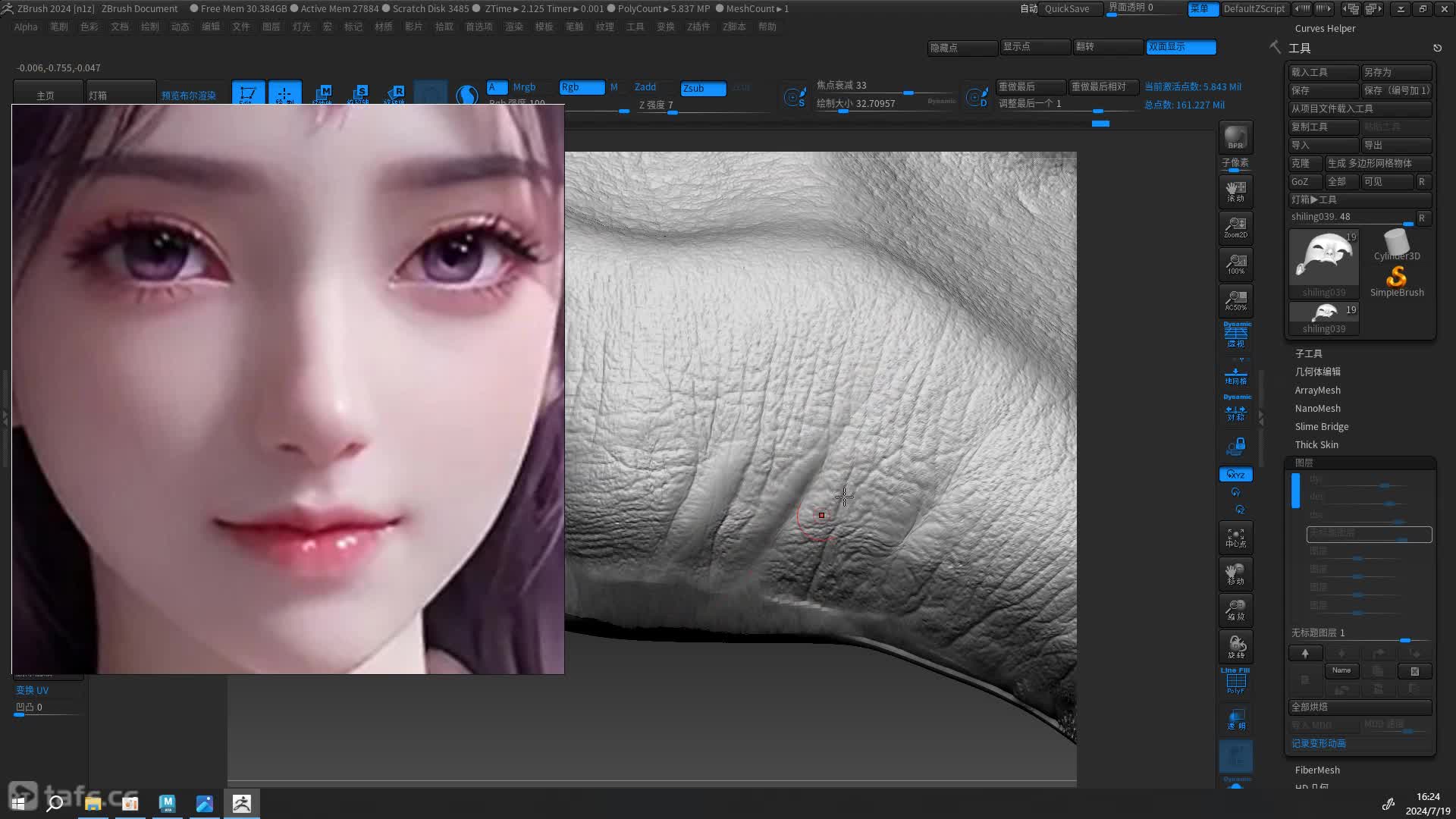1456x819 pixels.
Task: Toggle the Zsub mode button
Action: pyautogui.click(x=703, y=88)
